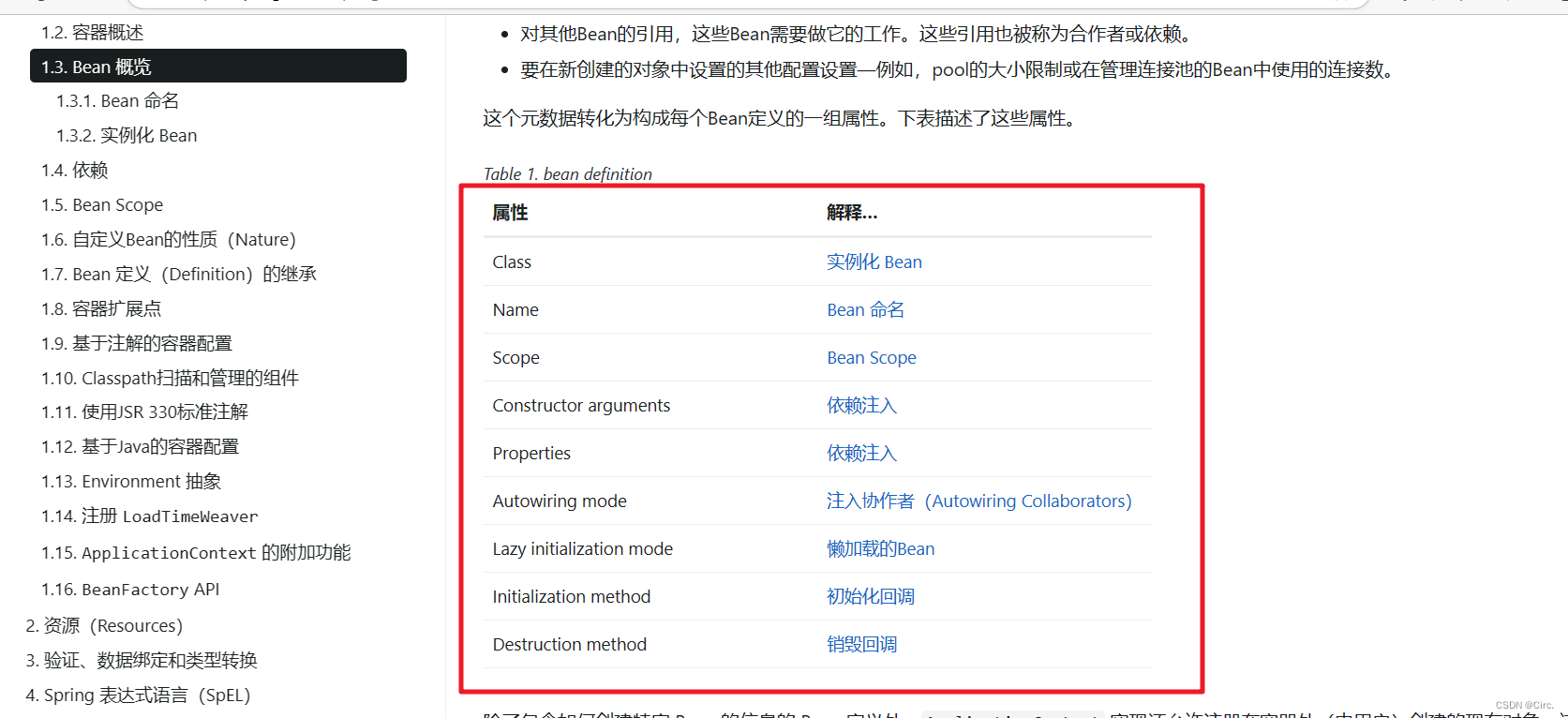The height and width of the screenshot is (718, 1568).
Task: Click the bullet starting 要在新创建的对象中设置
Action: [960, 70]
